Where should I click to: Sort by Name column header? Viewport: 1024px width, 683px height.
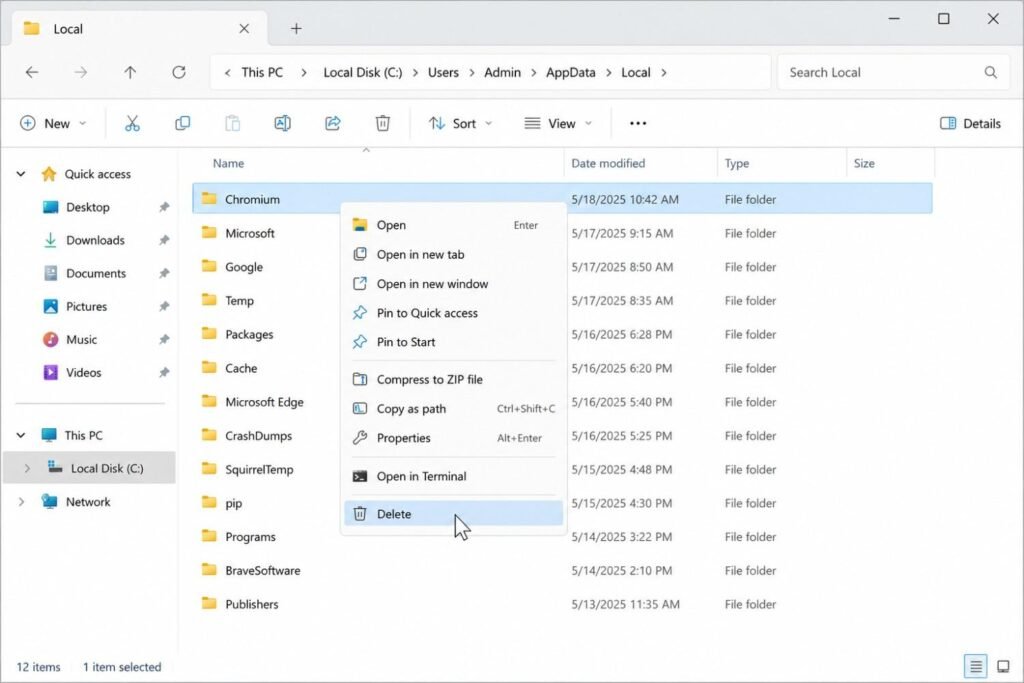click(228, 163)
